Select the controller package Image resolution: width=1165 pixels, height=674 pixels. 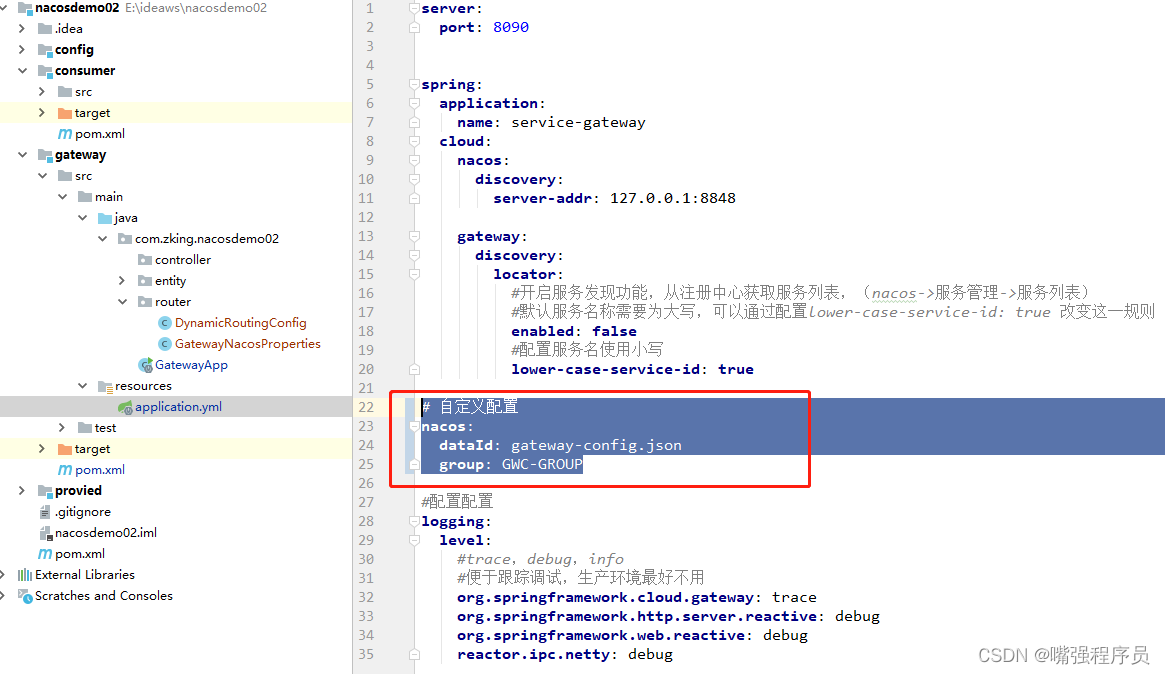pos(183,260)
